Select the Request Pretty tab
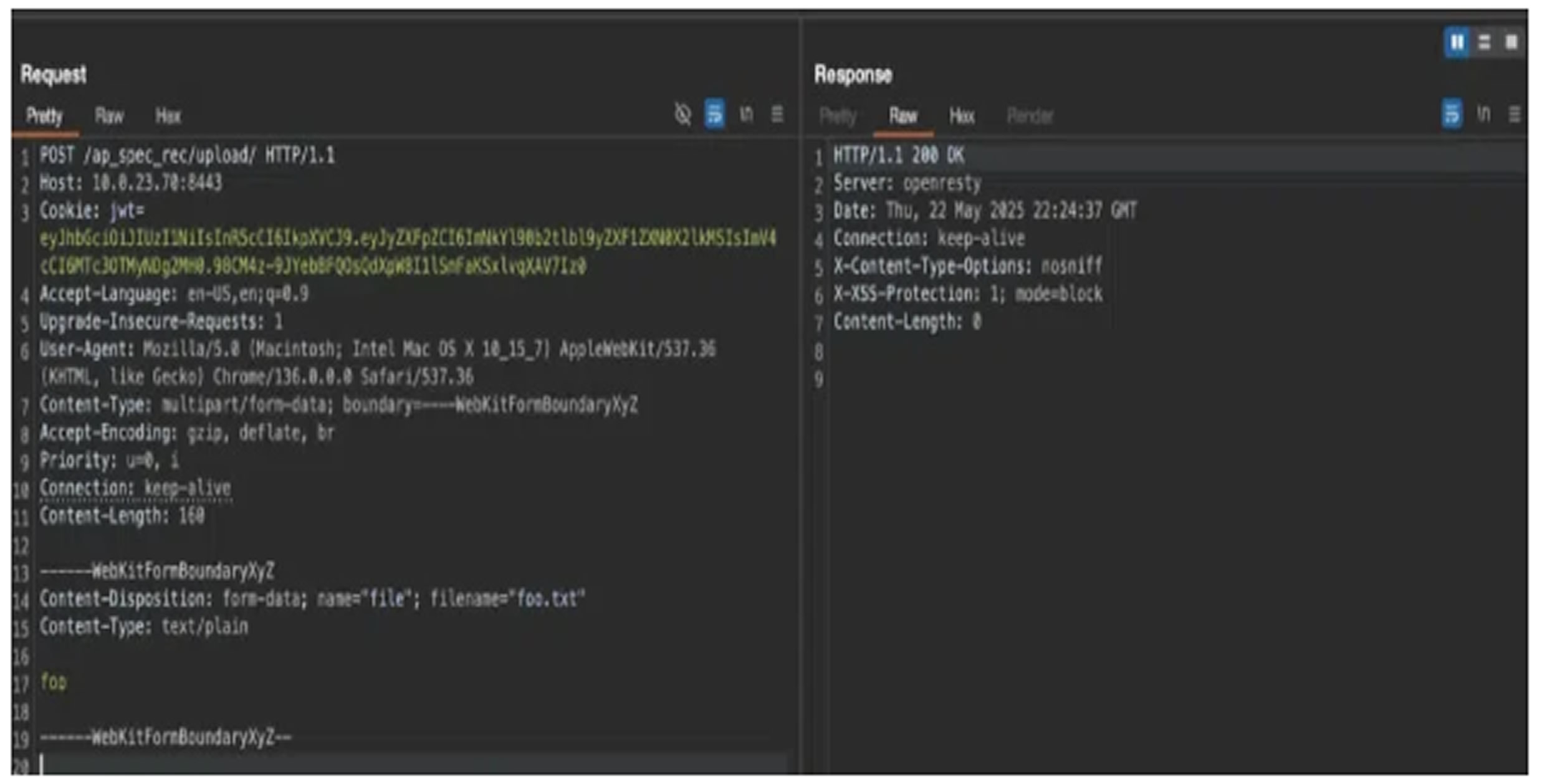 pos(44,116)
